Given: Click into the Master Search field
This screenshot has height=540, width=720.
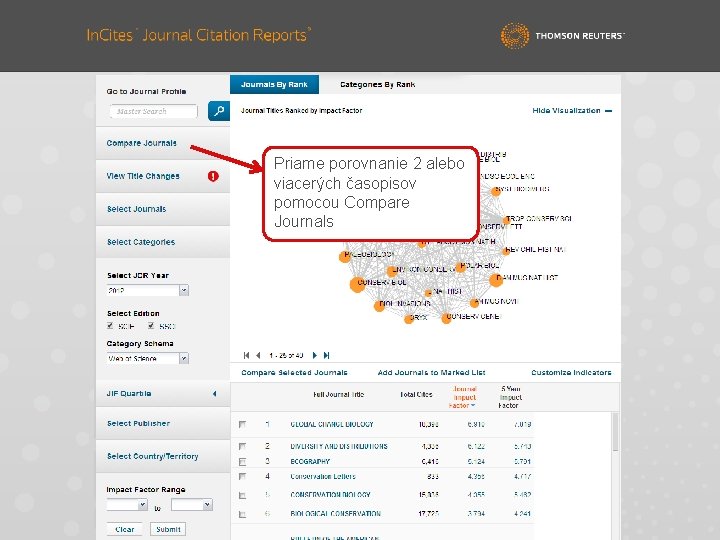Looking at the screenshot, I should (x=153, y=111).
